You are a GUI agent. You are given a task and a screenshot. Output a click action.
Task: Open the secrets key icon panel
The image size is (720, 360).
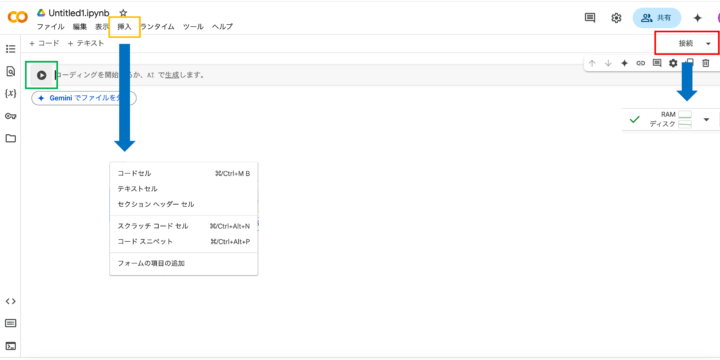pos(10,116)
